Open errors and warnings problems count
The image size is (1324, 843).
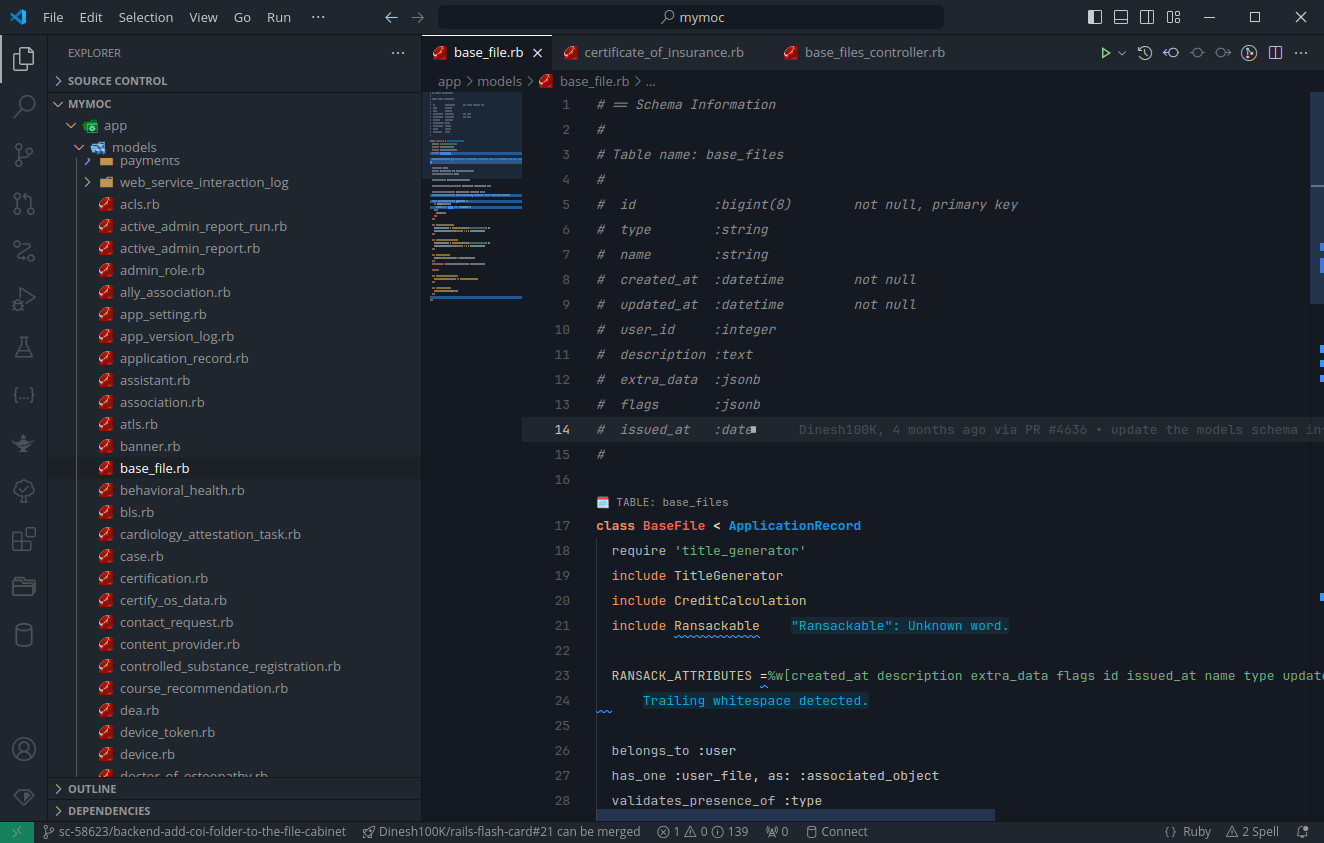702,832
